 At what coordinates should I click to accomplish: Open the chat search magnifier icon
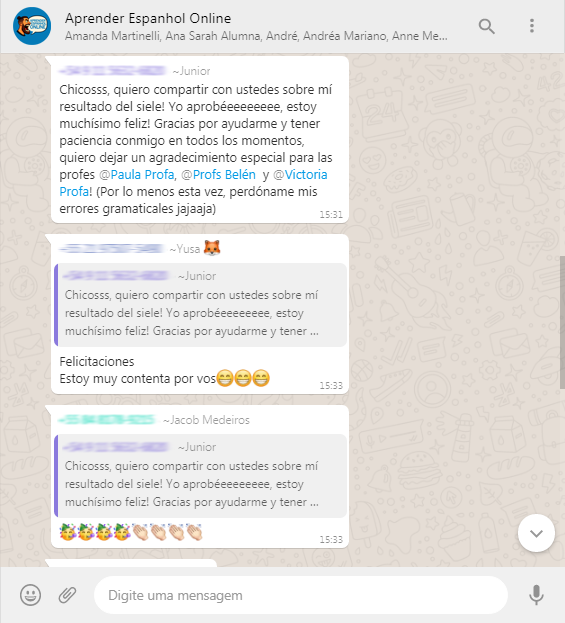click(486, 26)
